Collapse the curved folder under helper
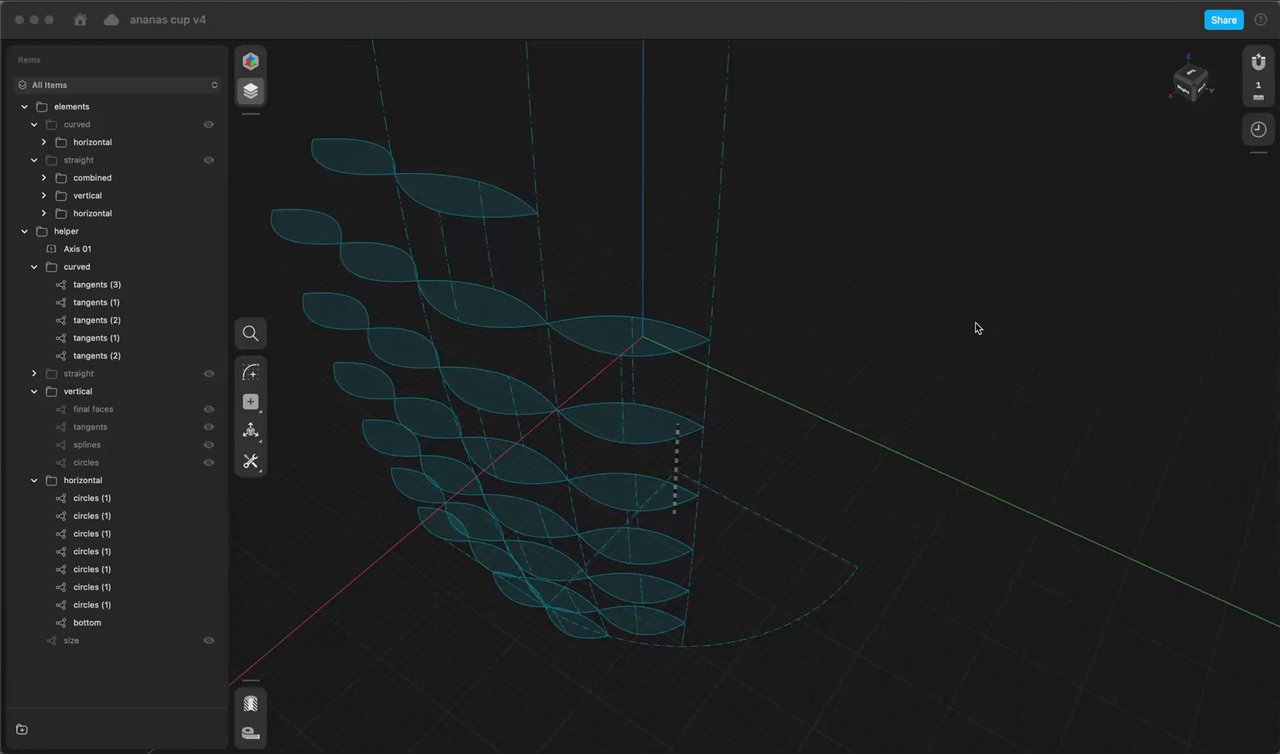1280x754 pixels. (x=34, y=267)
